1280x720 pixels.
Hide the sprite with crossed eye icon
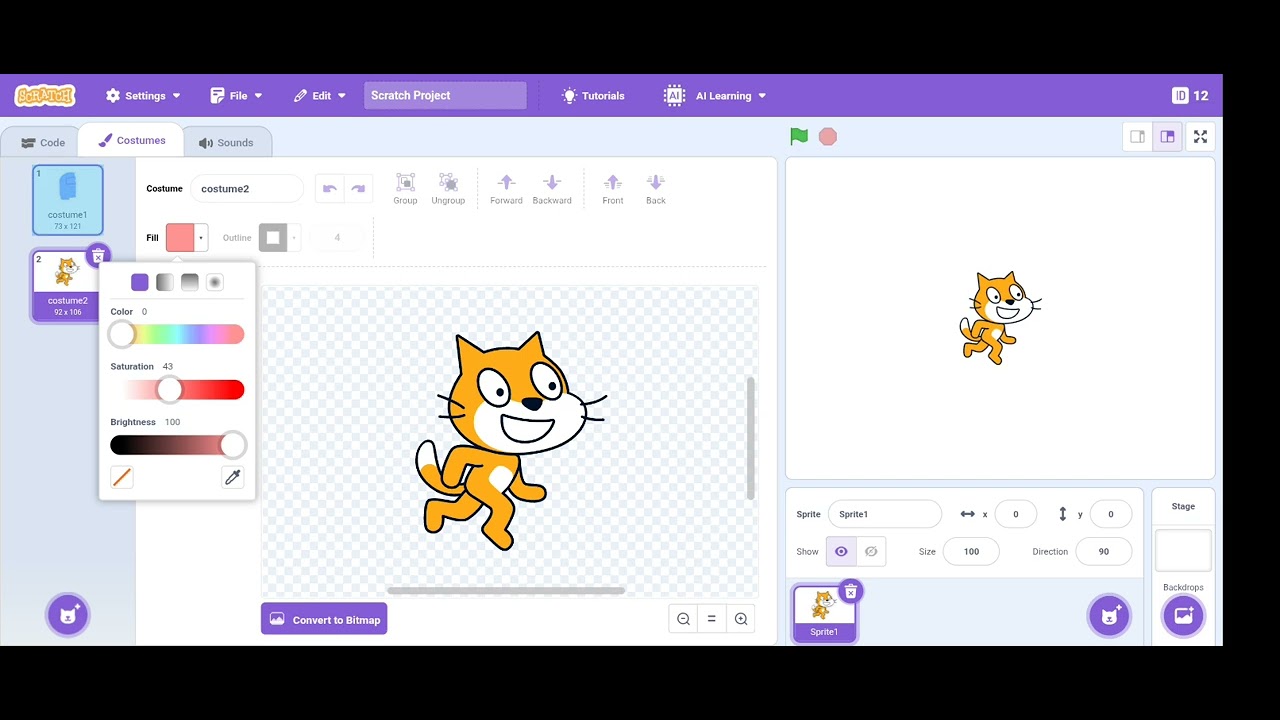pos(871,552)
